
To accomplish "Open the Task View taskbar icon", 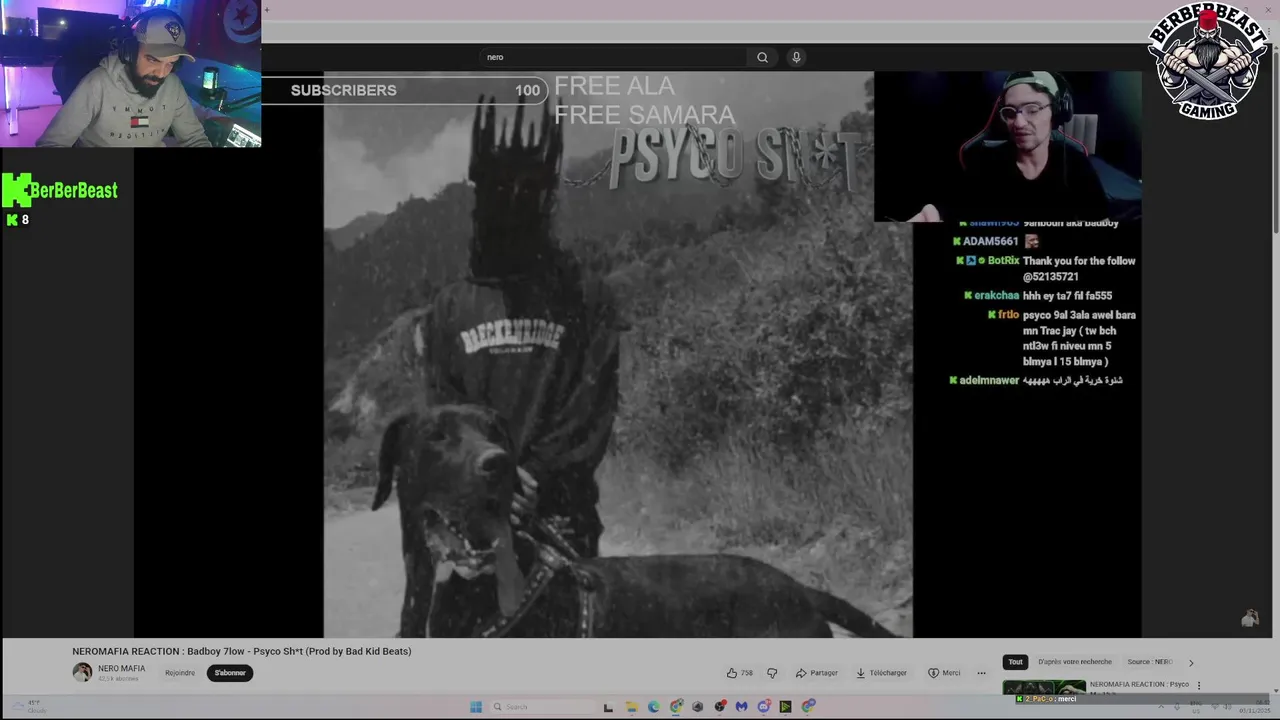I will [608, 707].
